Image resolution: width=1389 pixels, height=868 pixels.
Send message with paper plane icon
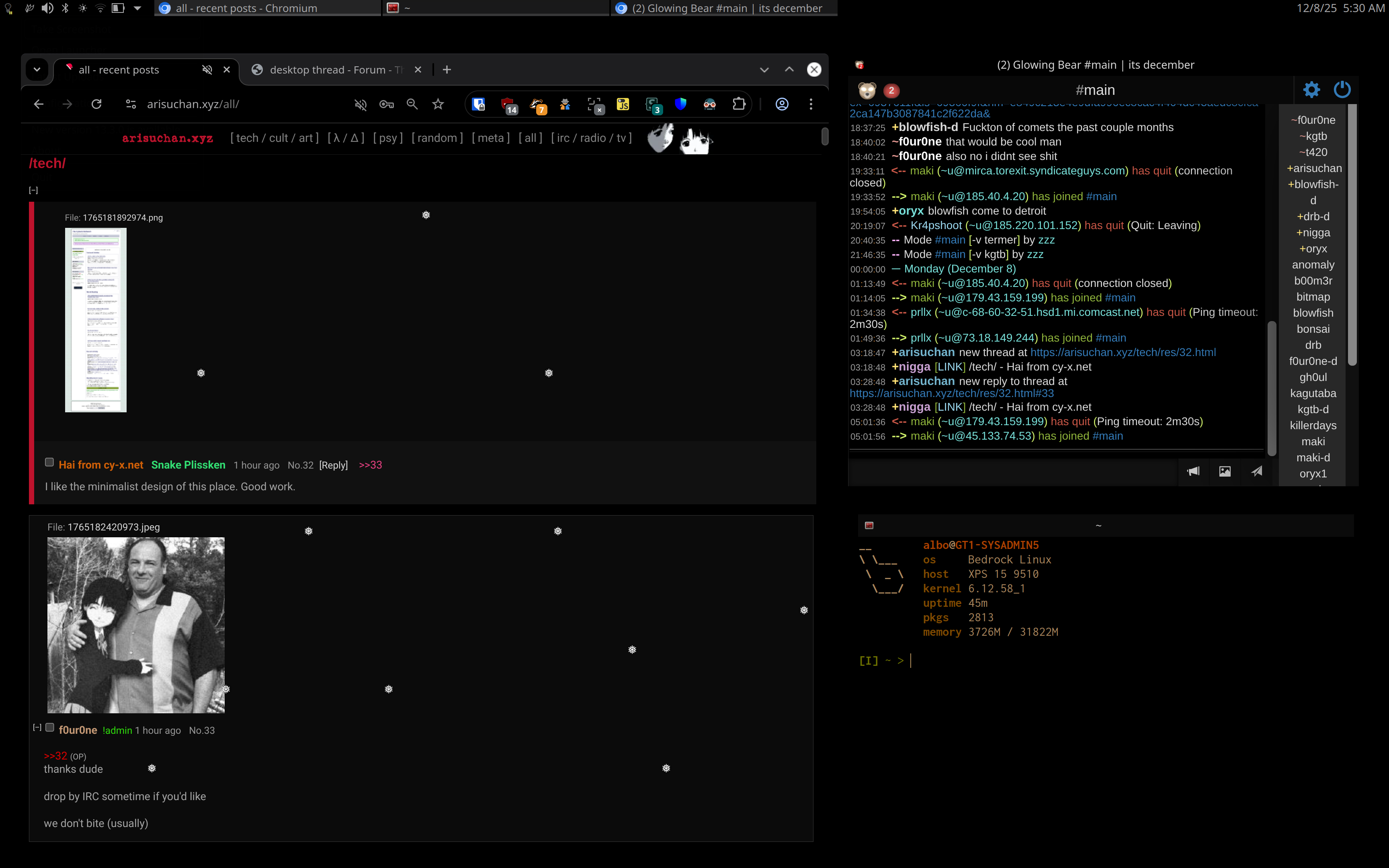pyautogui.click(x=1256, y=471)
